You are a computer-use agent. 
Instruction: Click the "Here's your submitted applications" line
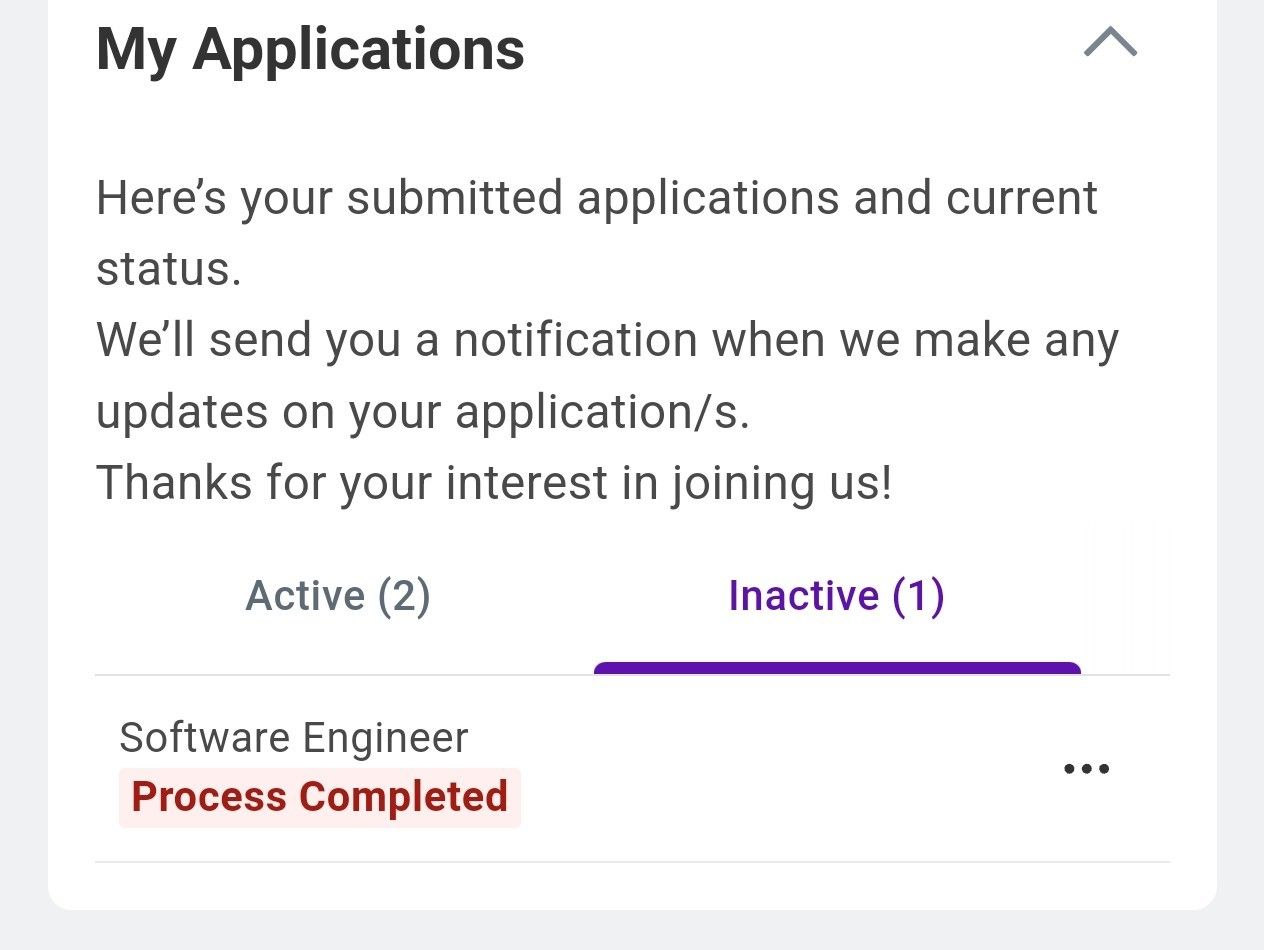point(597,198)
